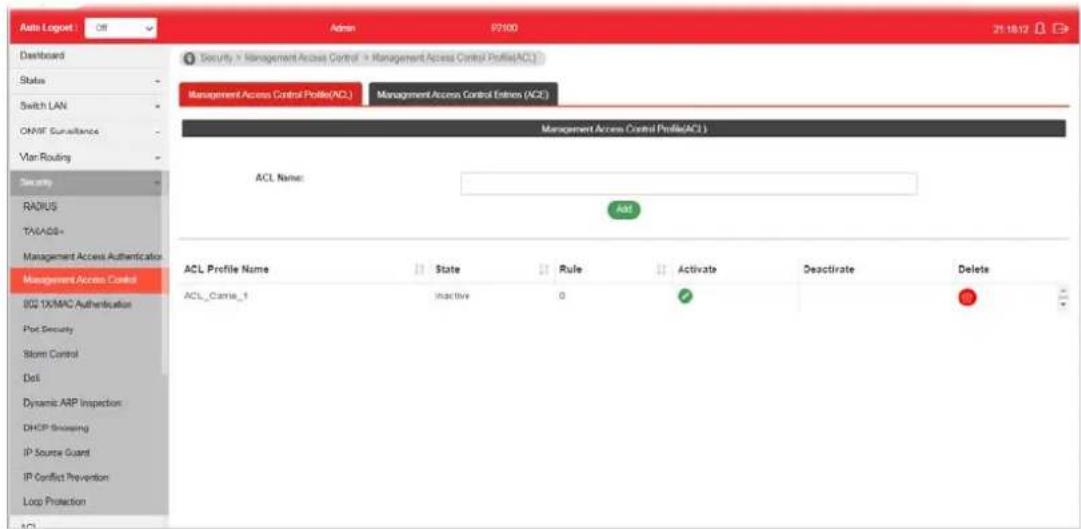Focus the ACL Name input field
Viewport: 1081px width, 529px height.
[688, 183]
